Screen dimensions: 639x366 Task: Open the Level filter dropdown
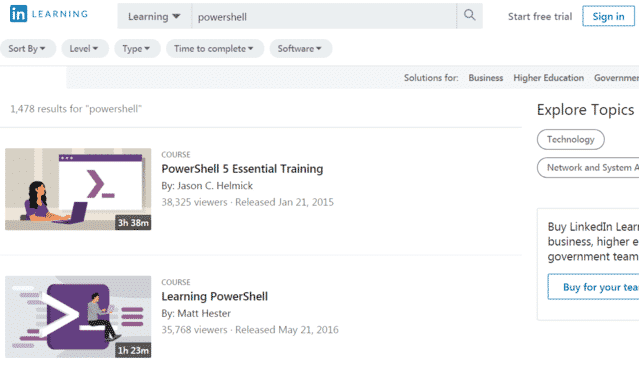(84, 49)
